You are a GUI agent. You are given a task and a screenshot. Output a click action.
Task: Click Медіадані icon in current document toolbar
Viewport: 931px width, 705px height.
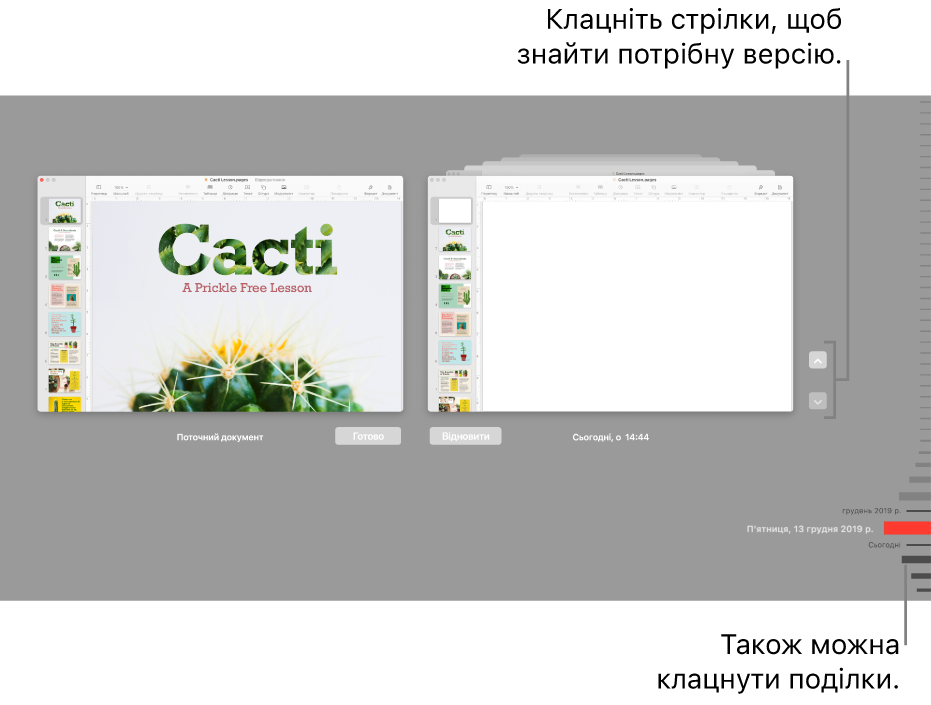pos(284,187)
